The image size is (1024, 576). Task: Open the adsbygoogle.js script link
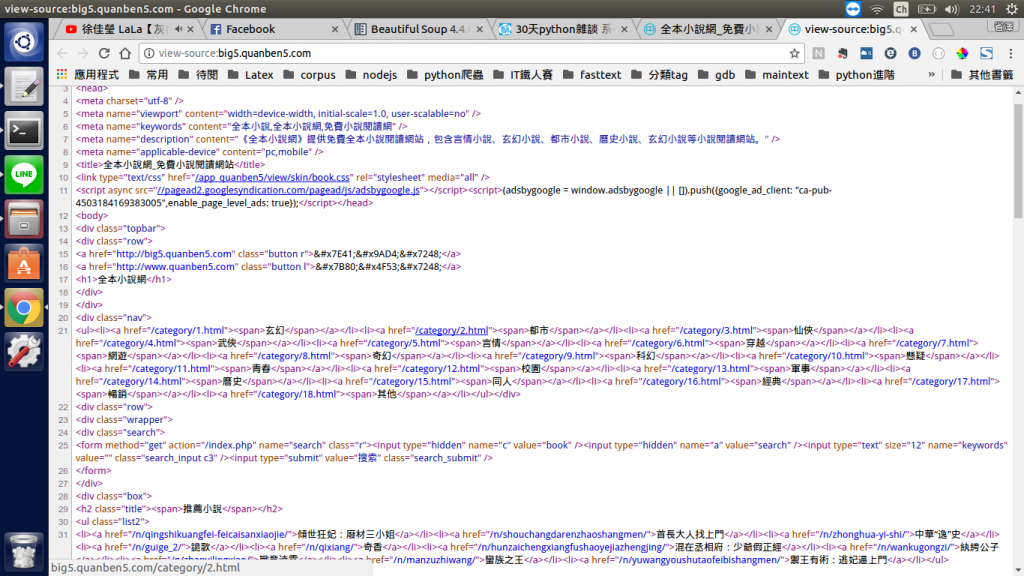point(288,190)
